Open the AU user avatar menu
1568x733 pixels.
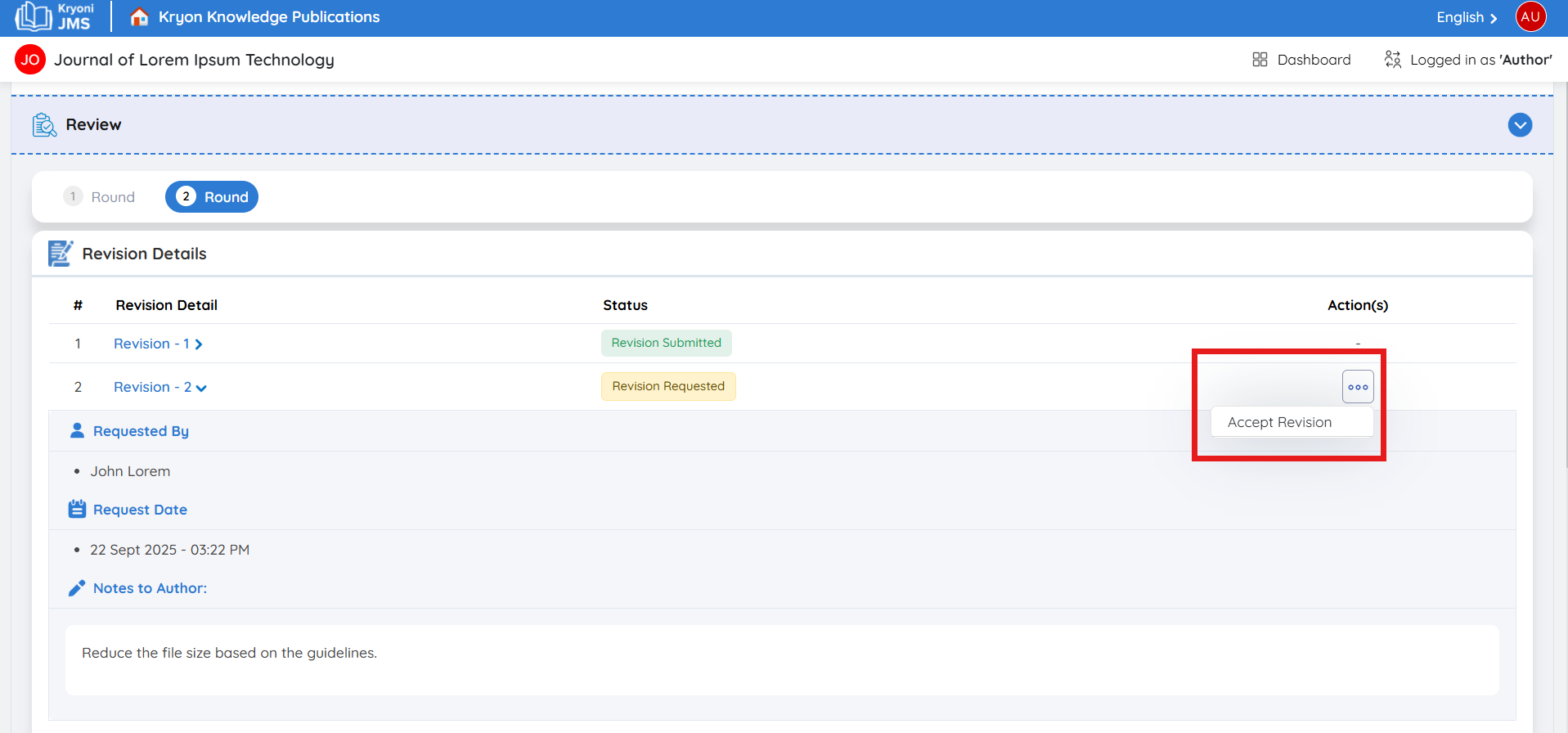click(x=1530, y=17)
